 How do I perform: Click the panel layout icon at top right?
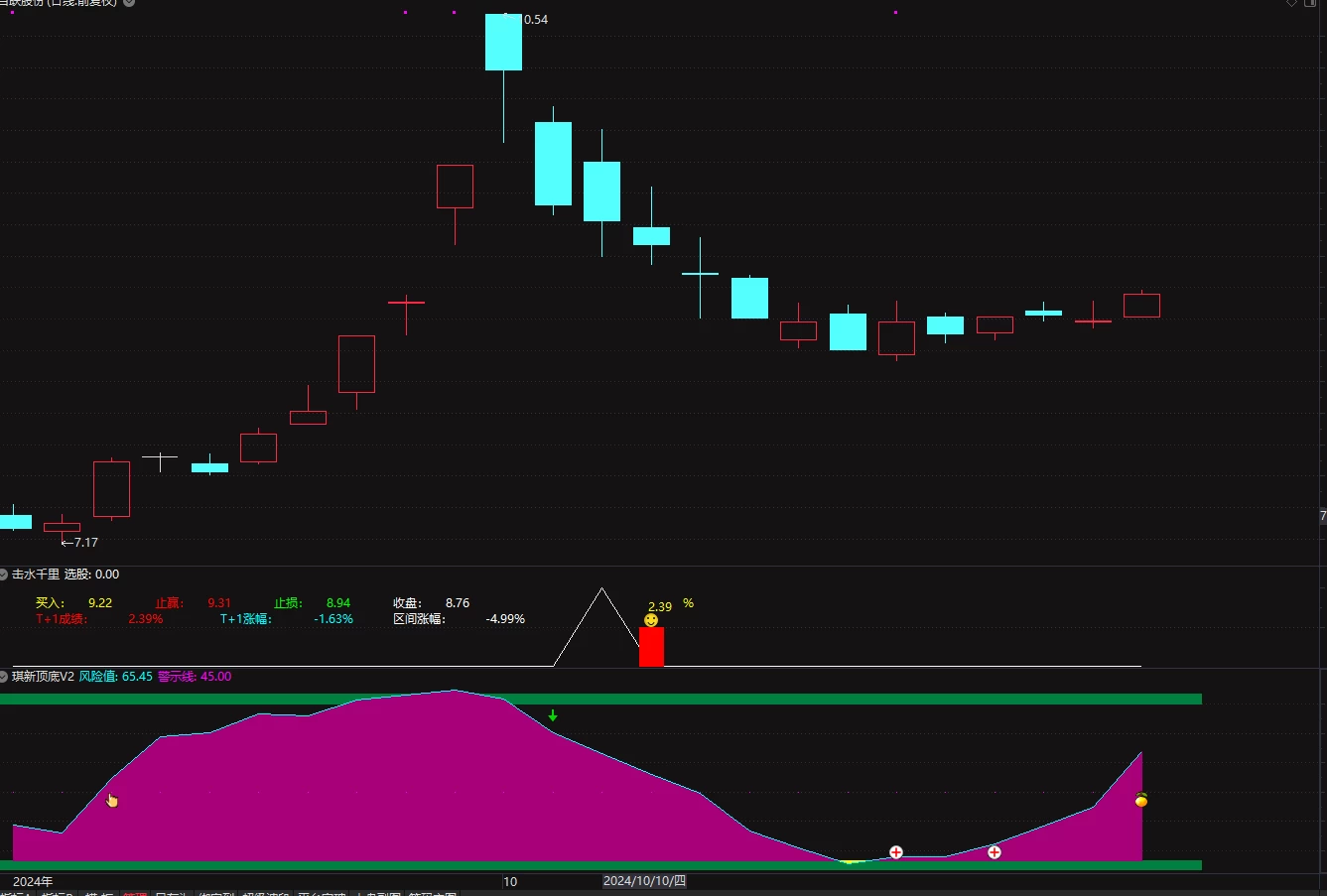point(1310,3)
